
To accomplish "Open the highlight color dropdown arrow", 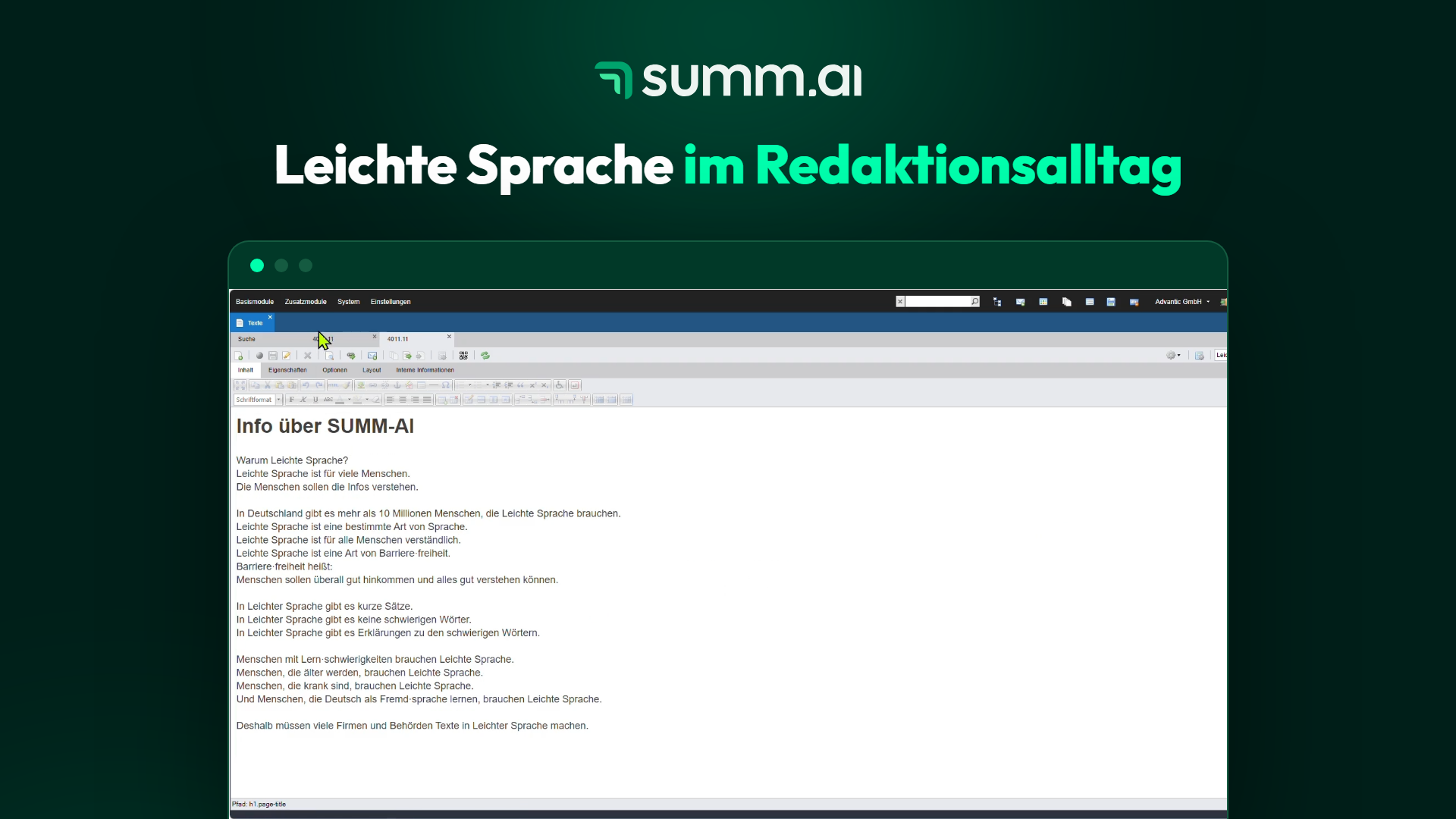I will tap(367, 400).
